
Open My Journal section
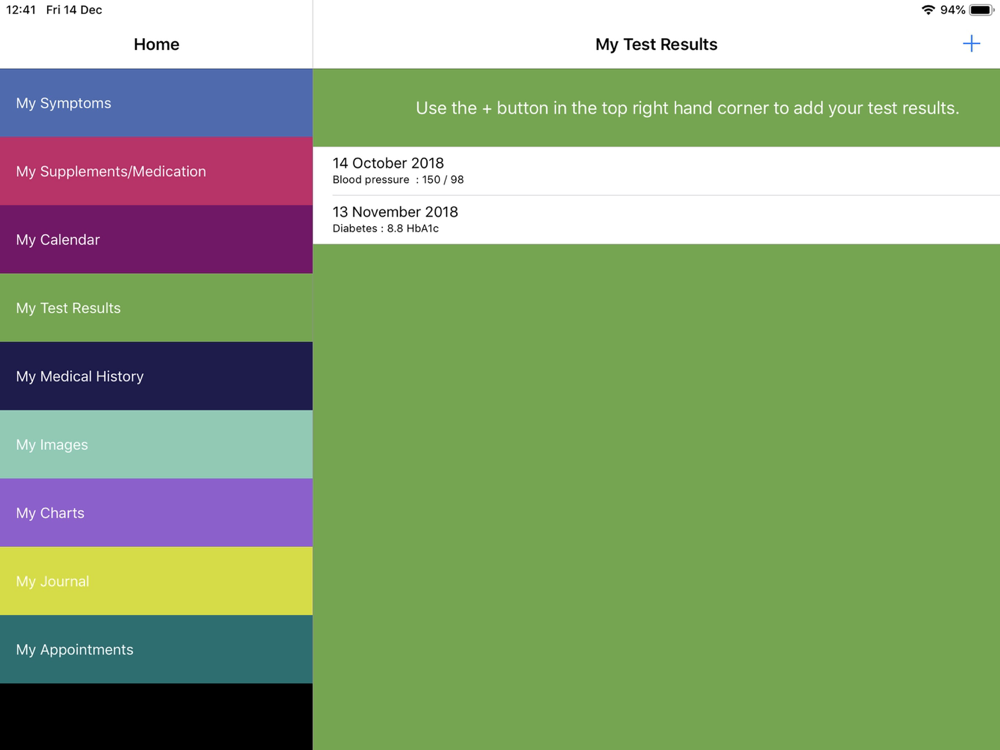[x=156, y=581]
